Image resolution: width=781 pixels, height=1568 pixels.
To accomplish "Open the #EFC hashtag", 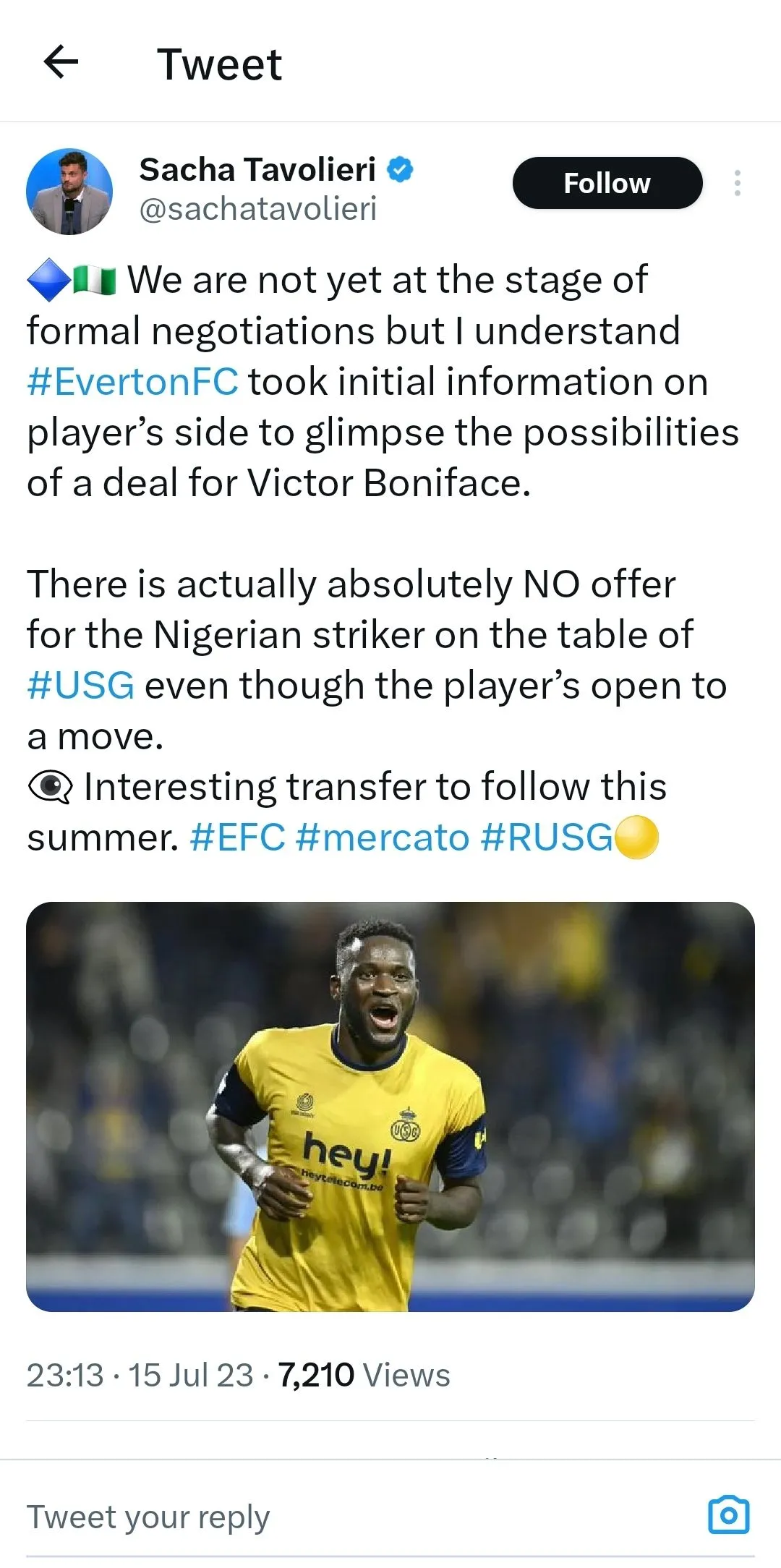I will pyautogui.click(x=238, y=838).
